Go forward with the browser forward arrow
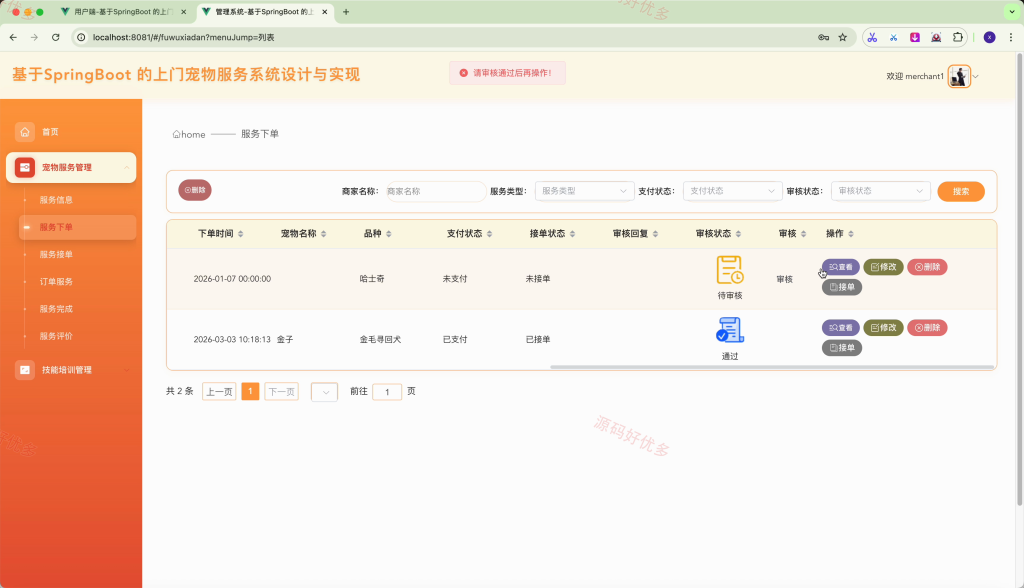Viewport: 1024px width, 588px height. 34,37
